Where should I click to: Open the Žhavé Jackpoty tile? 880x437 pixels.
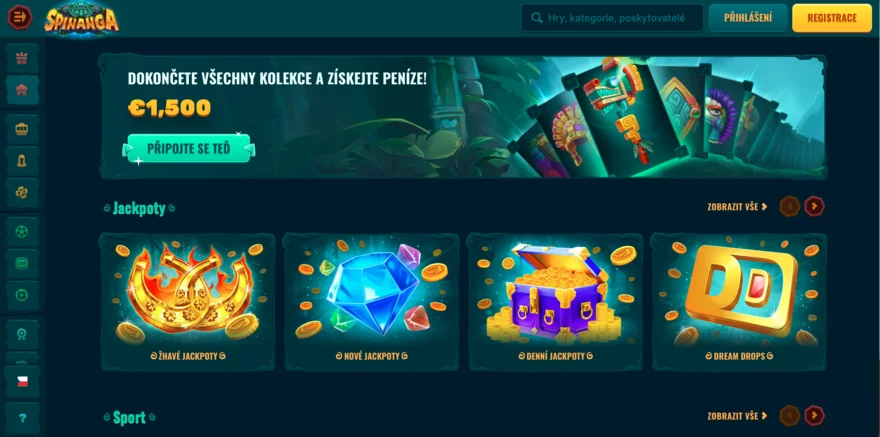click(188, 302)
